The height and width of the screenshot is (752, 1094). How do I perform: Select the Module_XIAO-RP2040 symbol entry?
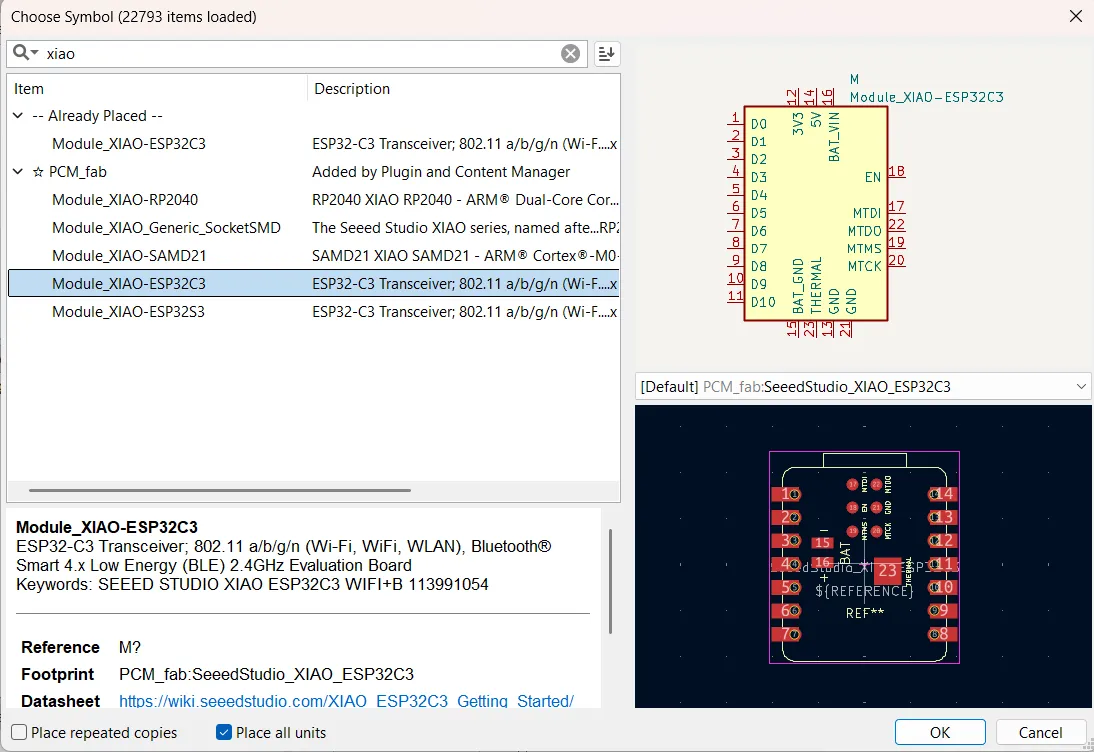point(130,199)
